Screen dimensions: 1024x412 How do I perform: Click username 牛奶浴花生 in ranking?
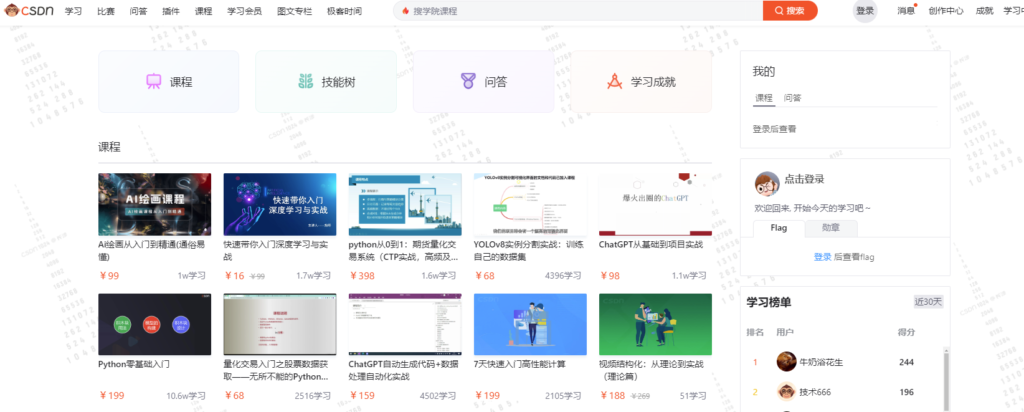[822, 362]
